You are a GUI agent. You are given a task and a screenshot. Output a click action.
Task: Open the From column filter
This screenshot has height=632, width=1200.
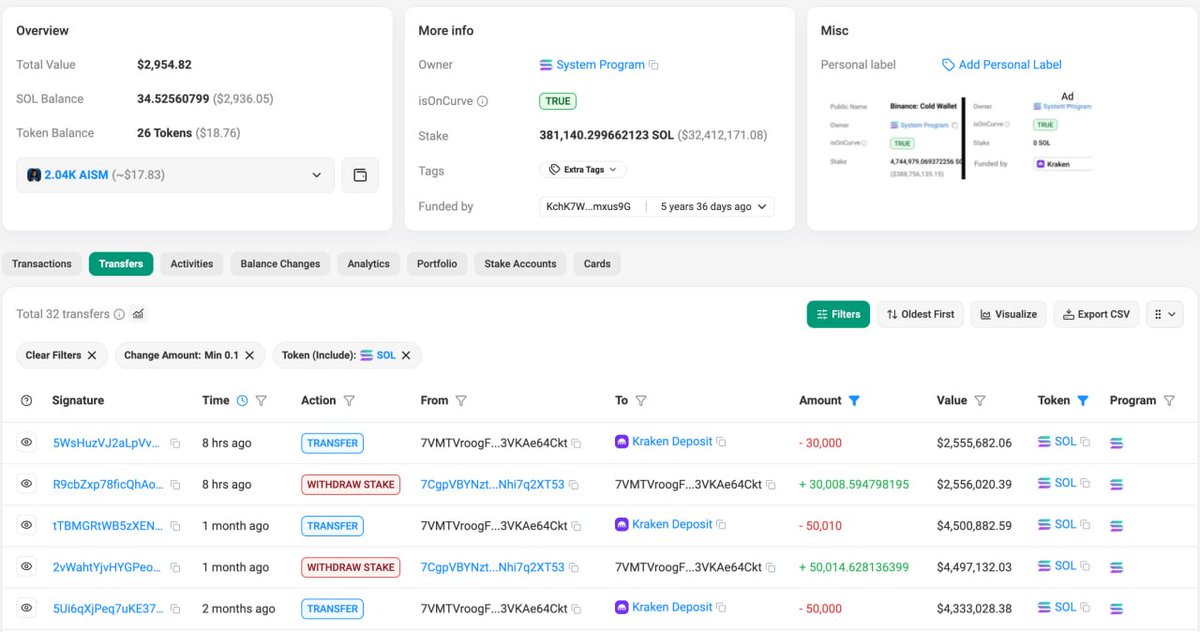point(461,400)
